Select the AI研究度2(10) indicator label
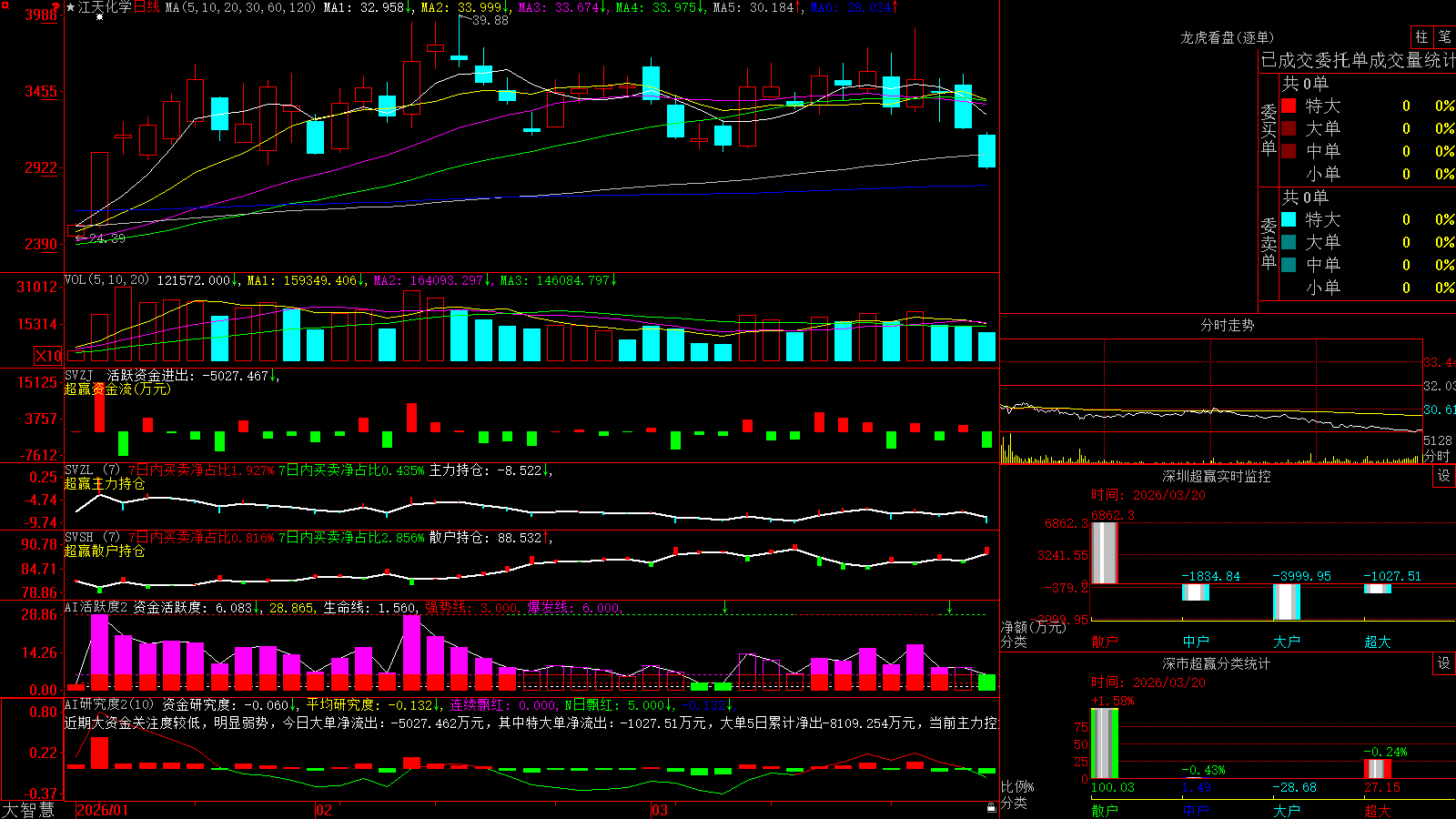This screenshot has height=819, width=1456. (x=109, y=704)
